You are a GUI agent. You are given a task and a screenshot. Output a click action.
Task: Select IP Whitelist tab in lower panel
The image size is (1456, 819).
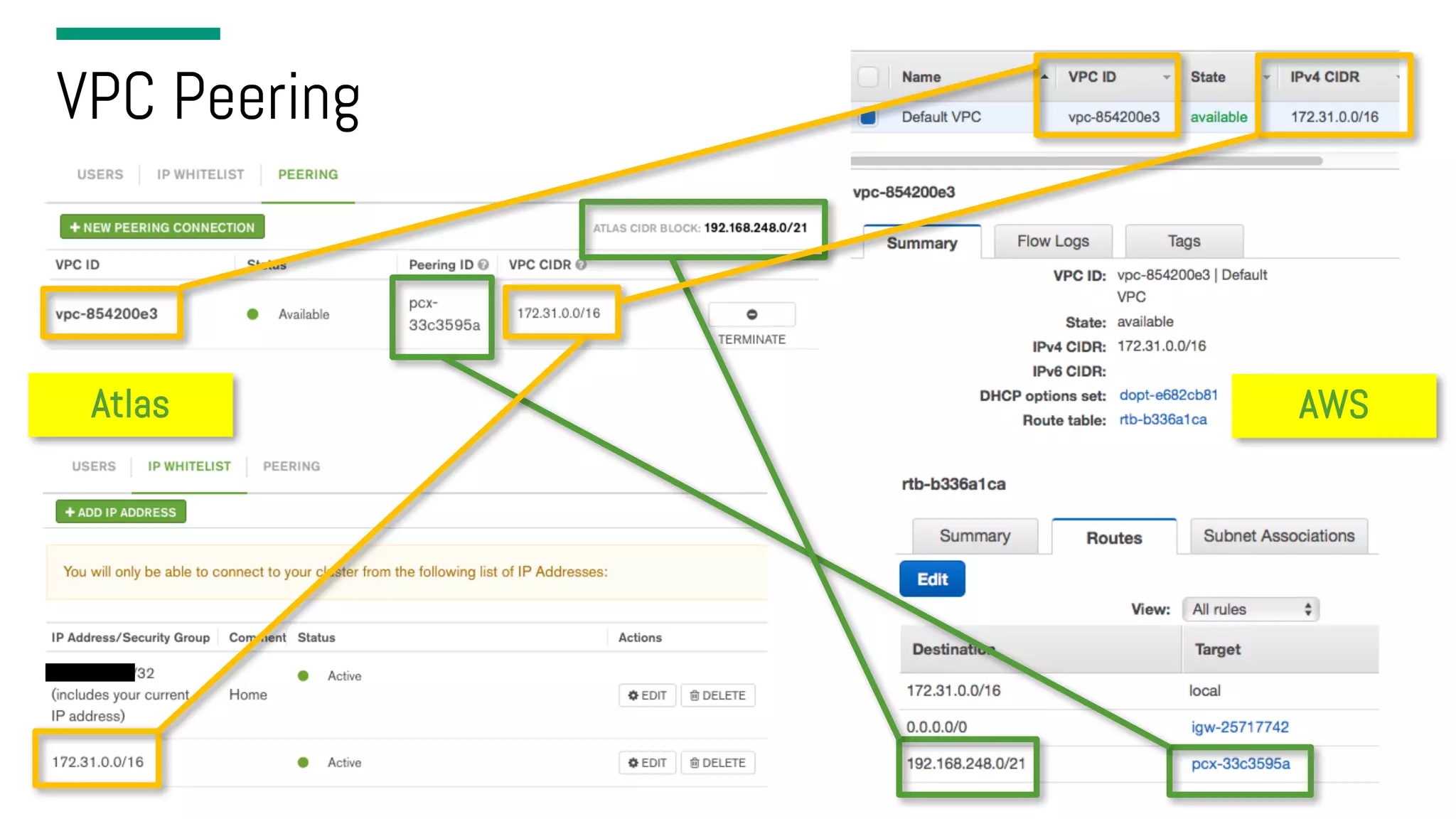pos(189,466)
